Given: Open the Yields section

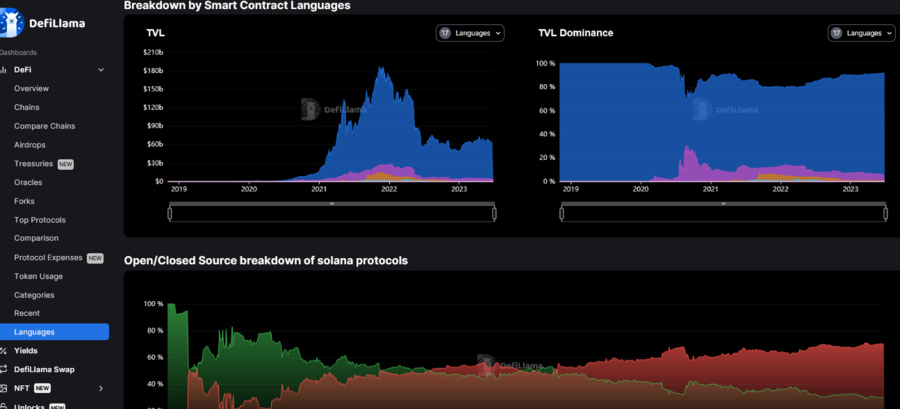Looking at the screenshot, I should pos(26,350).
